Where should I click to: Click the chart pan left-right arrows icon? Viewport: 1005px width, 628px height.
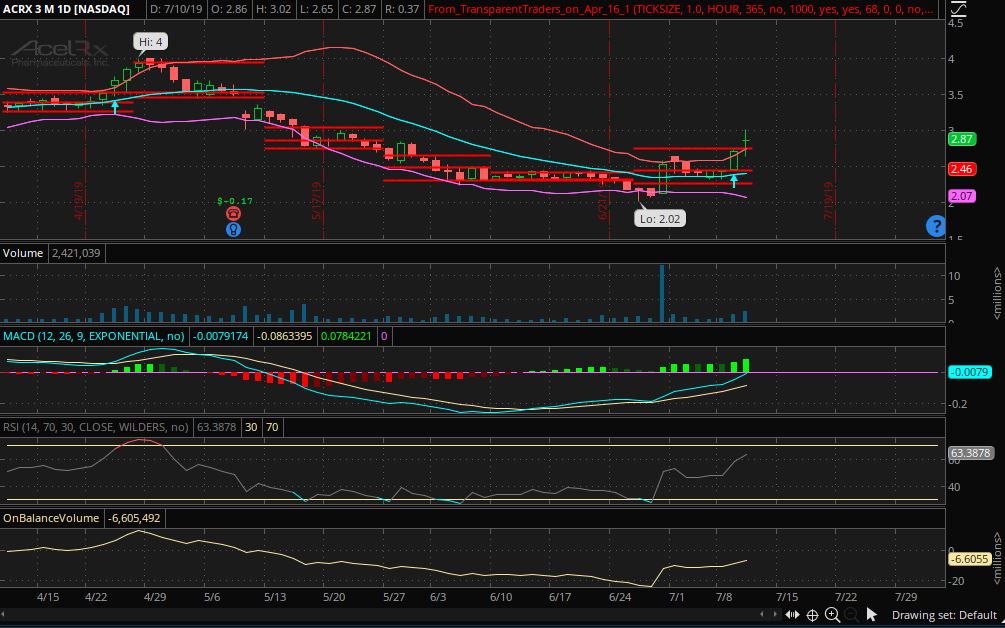792,615
